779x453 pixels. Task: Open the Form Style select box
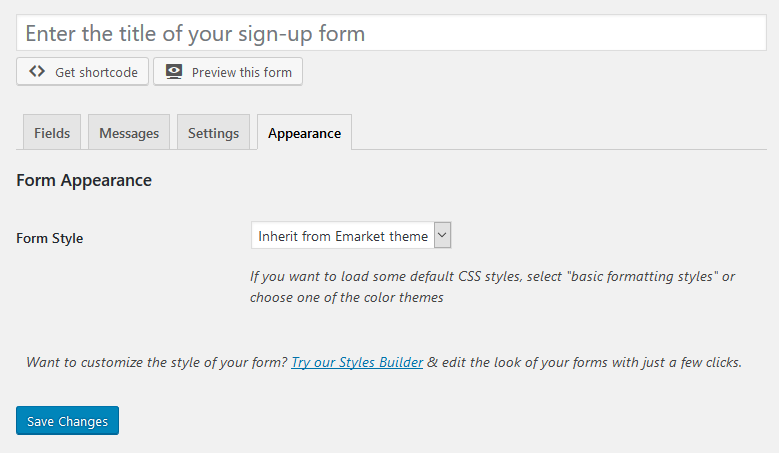(x=351, y=235)
